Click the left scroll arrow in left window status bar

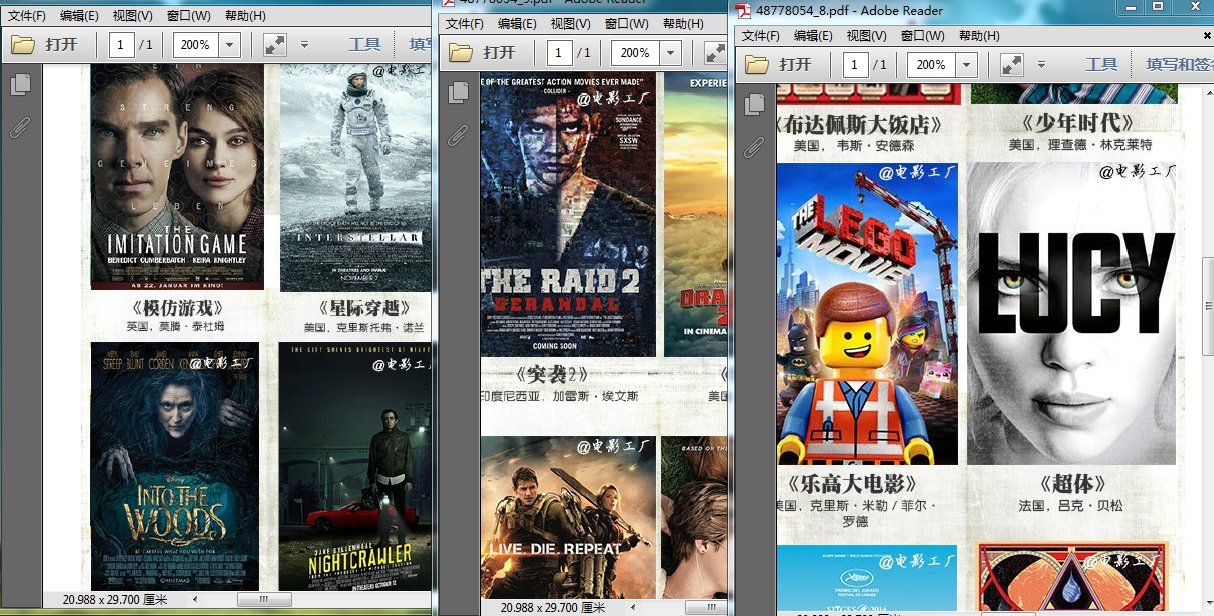pyautogui.click(x=195, y=599)
